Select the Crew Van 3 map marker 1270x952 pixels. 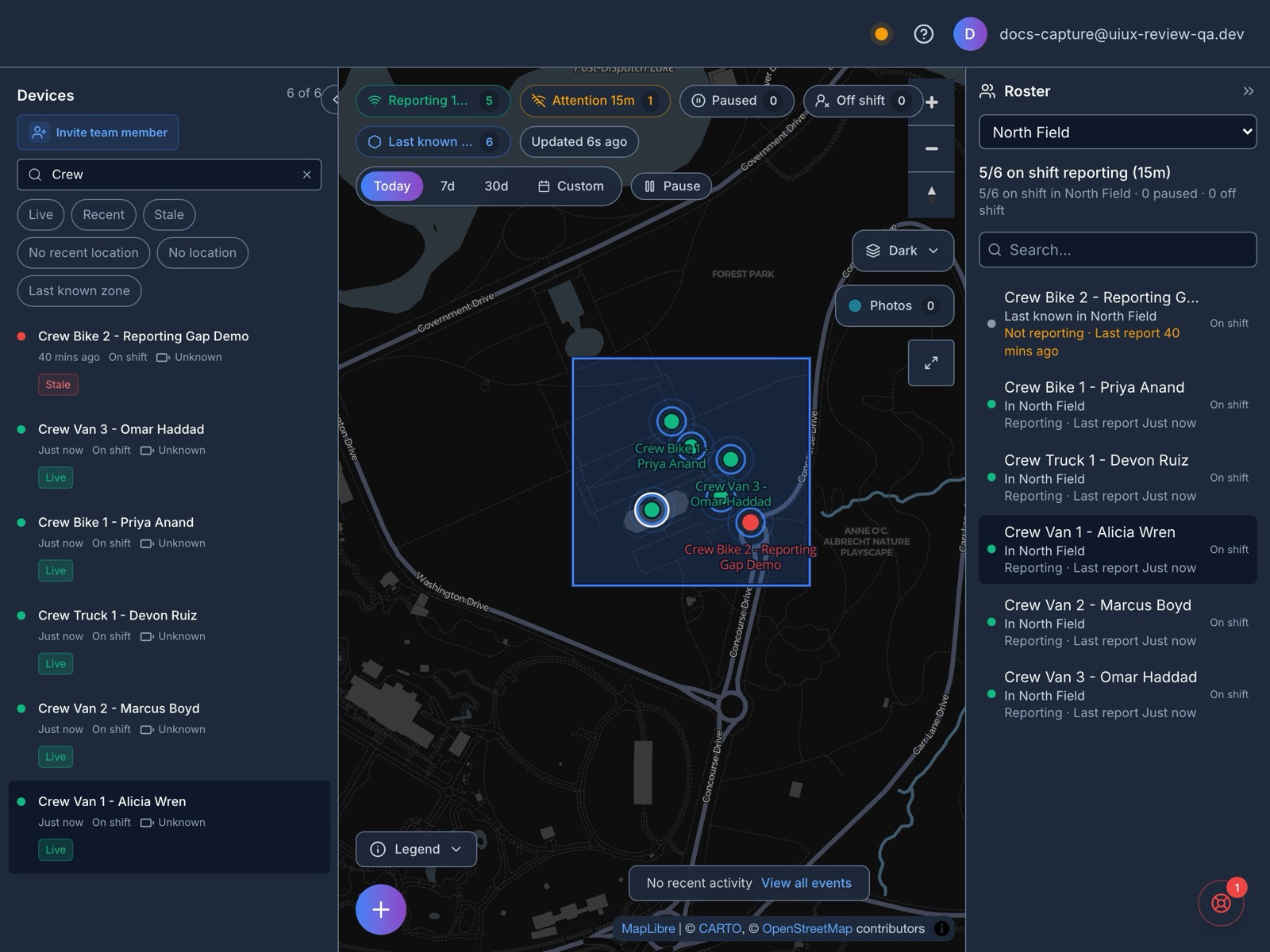(x=730, y=459)
